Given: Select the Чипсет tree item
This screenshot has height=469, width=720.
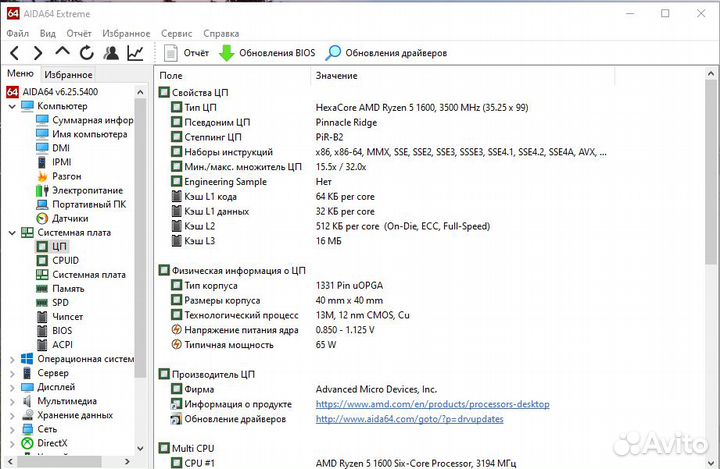Looking at the screenshot, I should click(60, 317).
